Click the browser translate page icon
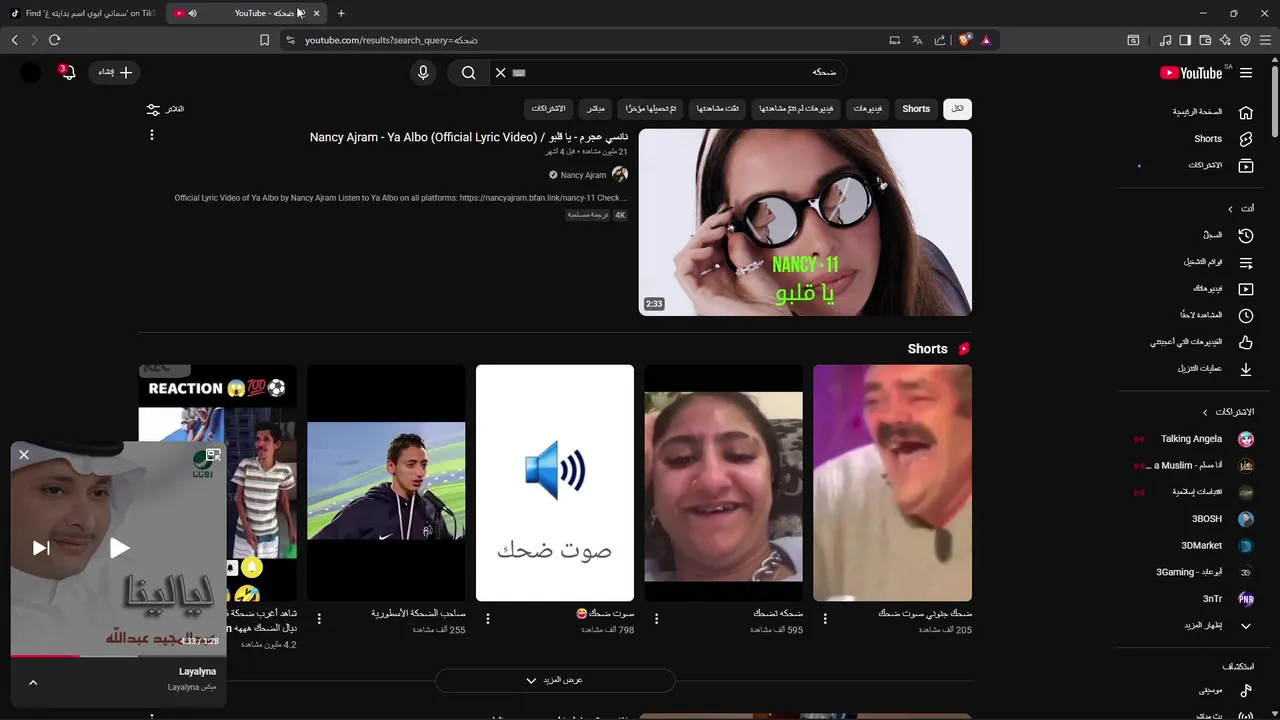The height and width of the screenshot is (720, 1280). tap(917, 40)
